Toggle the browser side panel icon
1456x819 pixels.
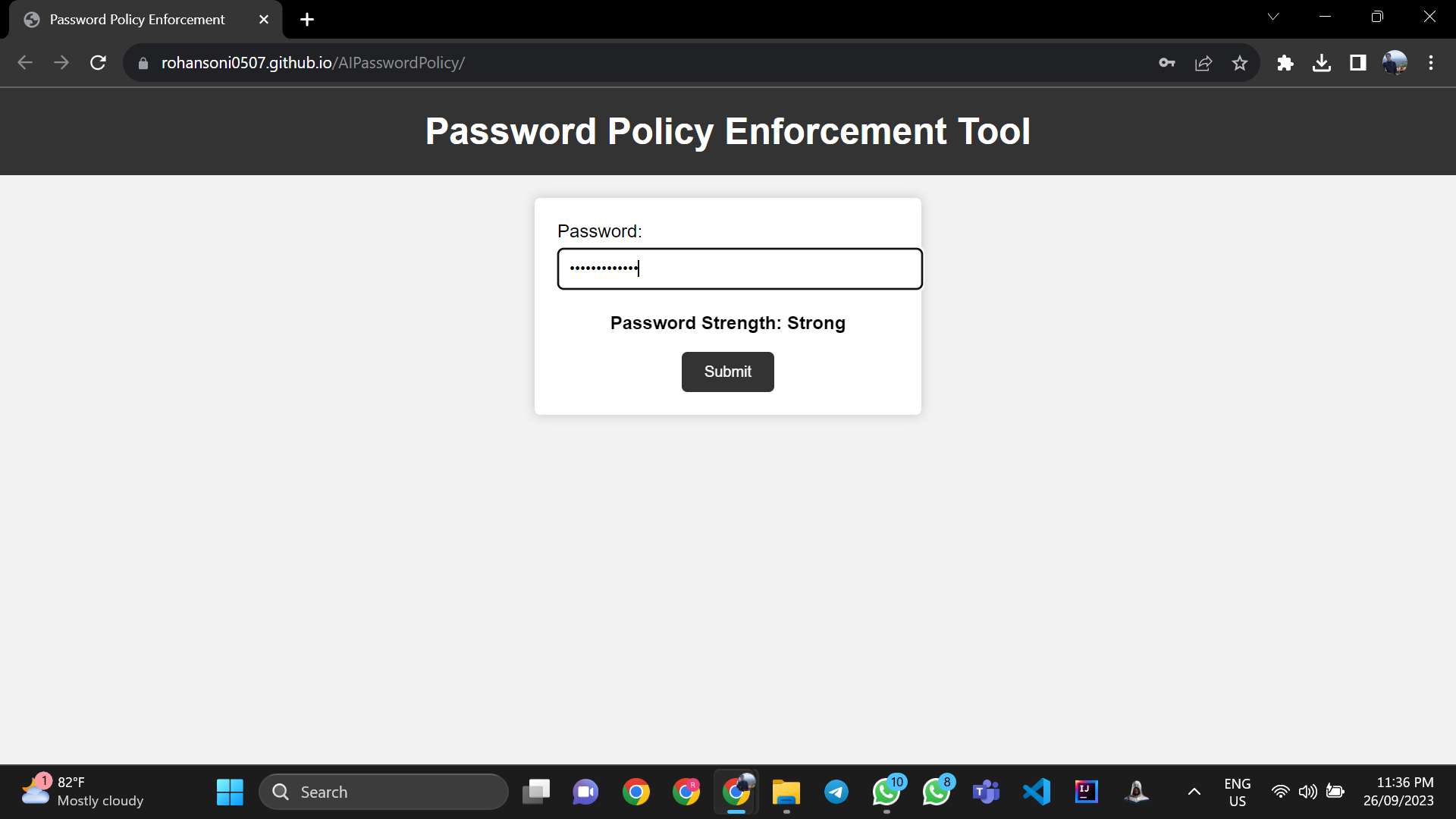pos(1358,63)
